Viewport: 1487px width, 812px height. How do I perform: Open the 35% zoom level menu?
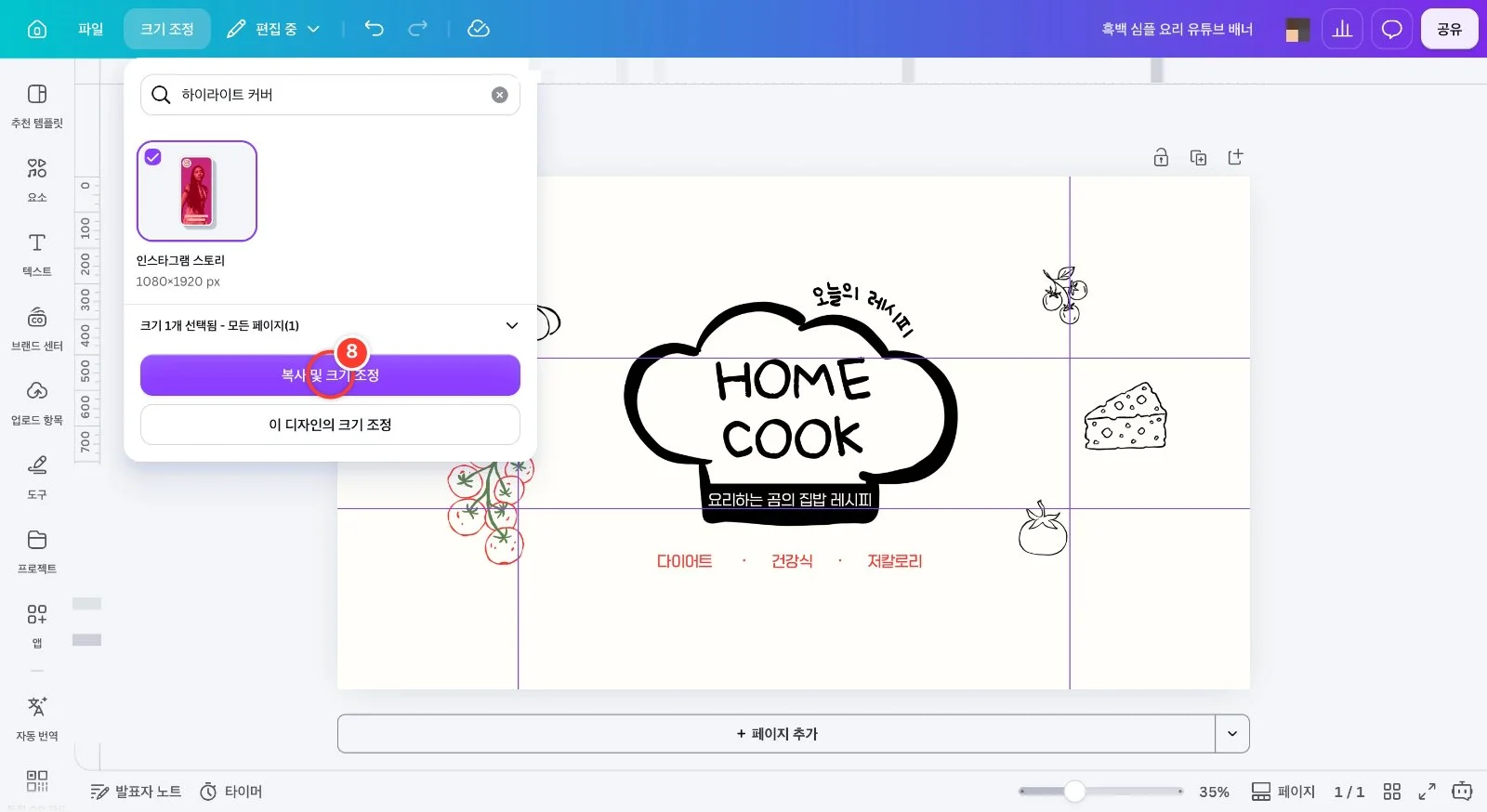click(x=1214, y=792)
